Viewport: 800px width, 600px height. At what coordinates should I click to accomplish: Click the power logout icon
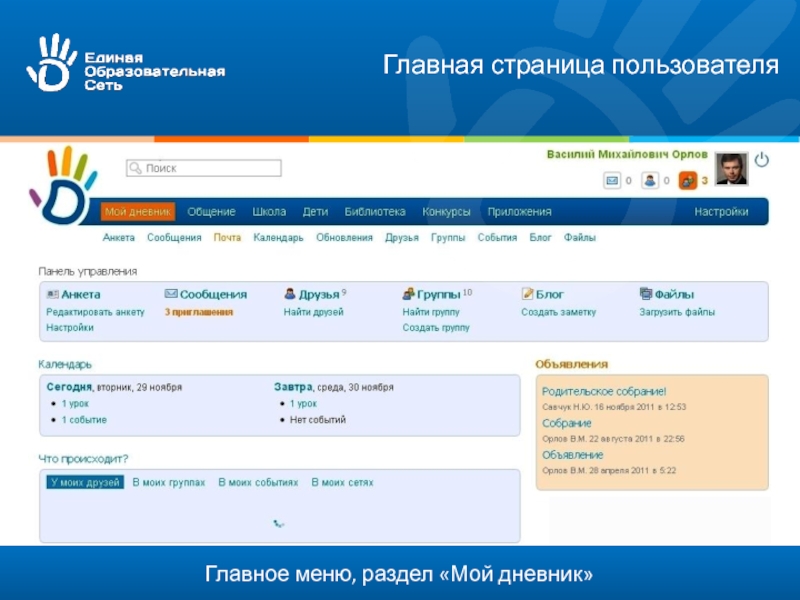761,160
